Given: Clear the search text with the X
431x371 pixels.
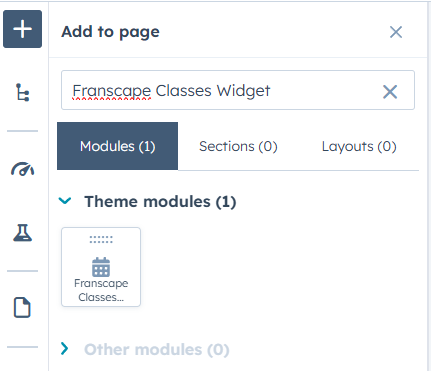Looking at the screenshot, I should [x=390, y=92].
